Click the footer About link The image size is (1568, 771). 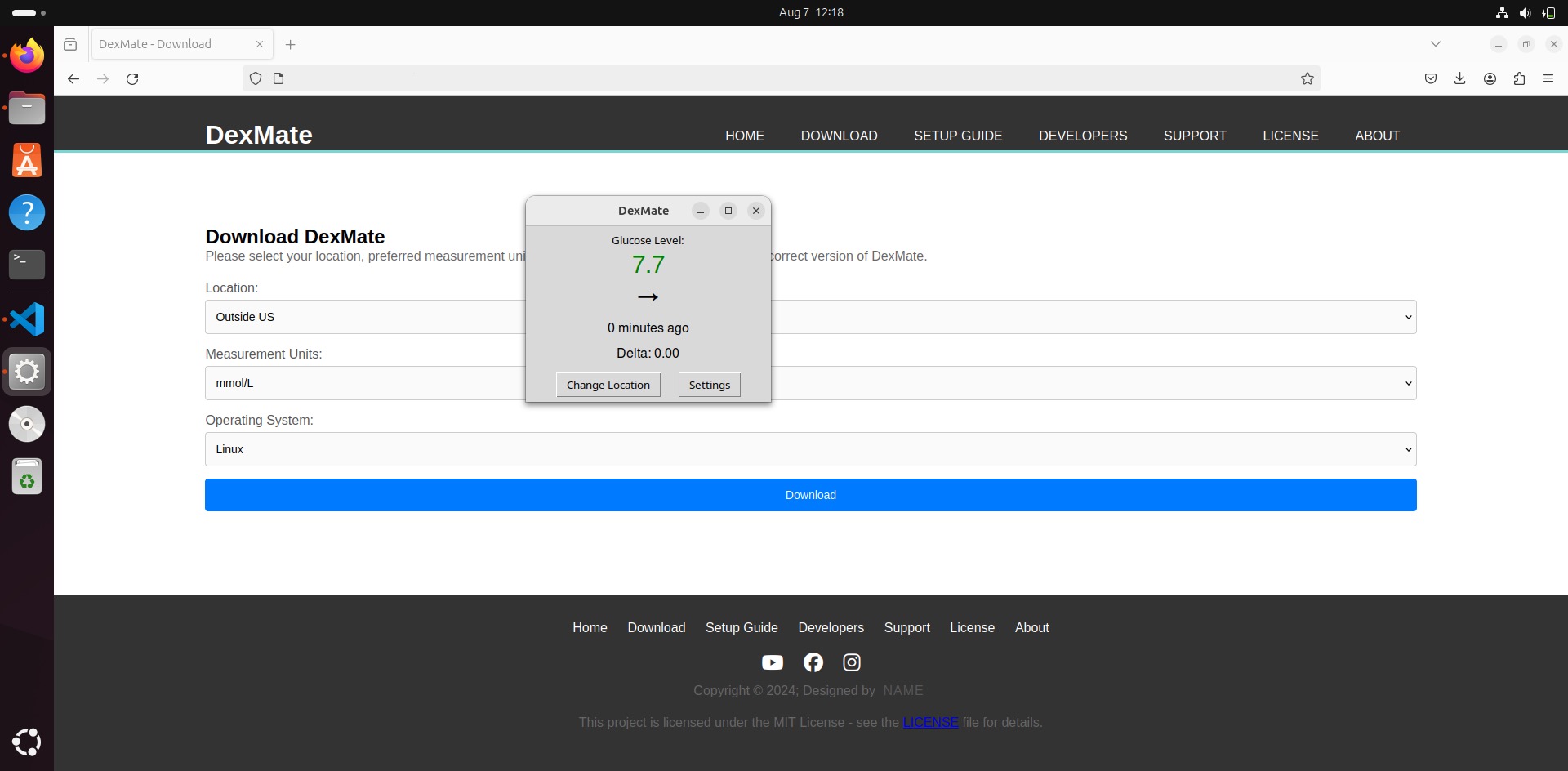coord(1031,627)
